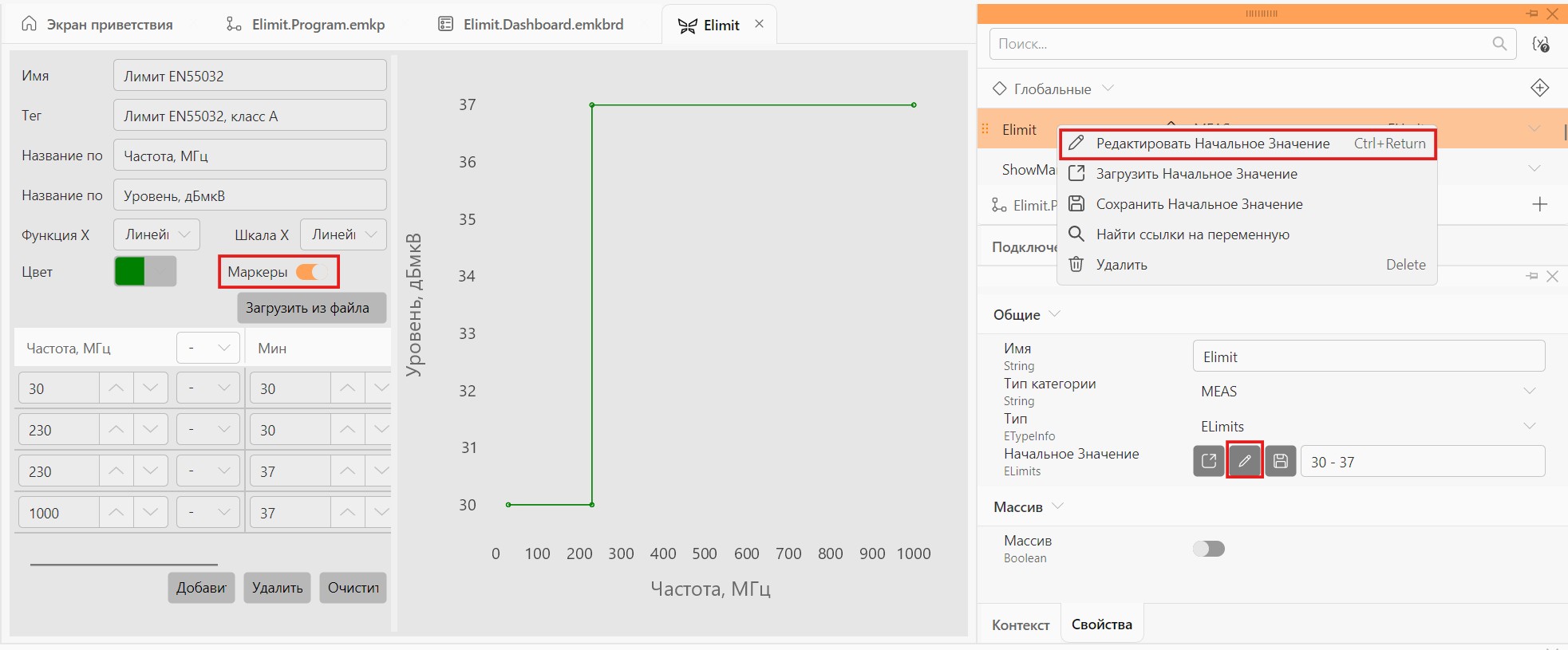Click the Имя property field with Elimit
The image size is (1568, 650).
pyautogui.click(x=1369, y=357)
